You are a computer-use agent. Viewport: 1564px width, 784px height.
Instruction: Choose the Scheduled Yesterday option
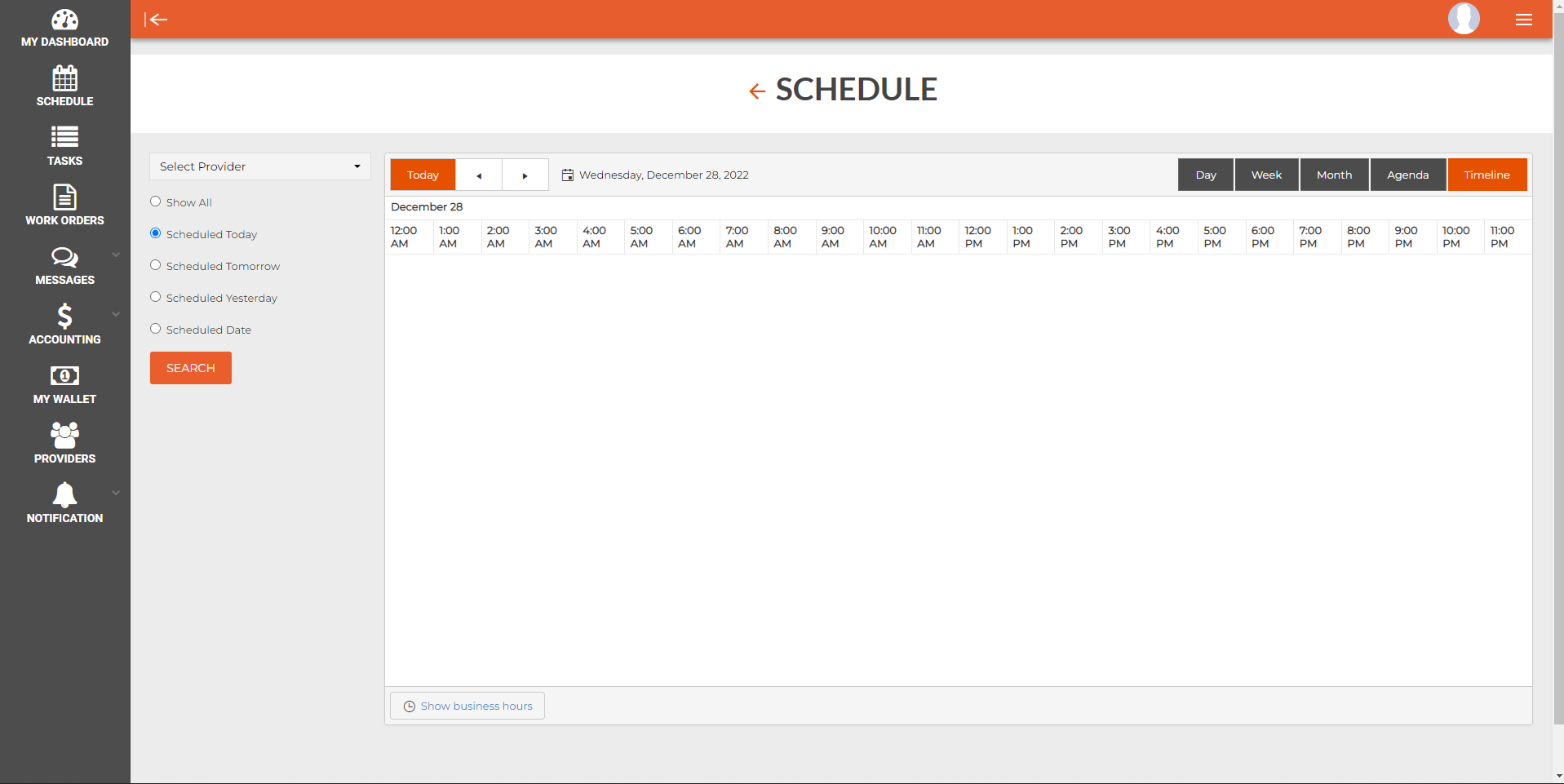pyautogui.click(x=156, y=297)
